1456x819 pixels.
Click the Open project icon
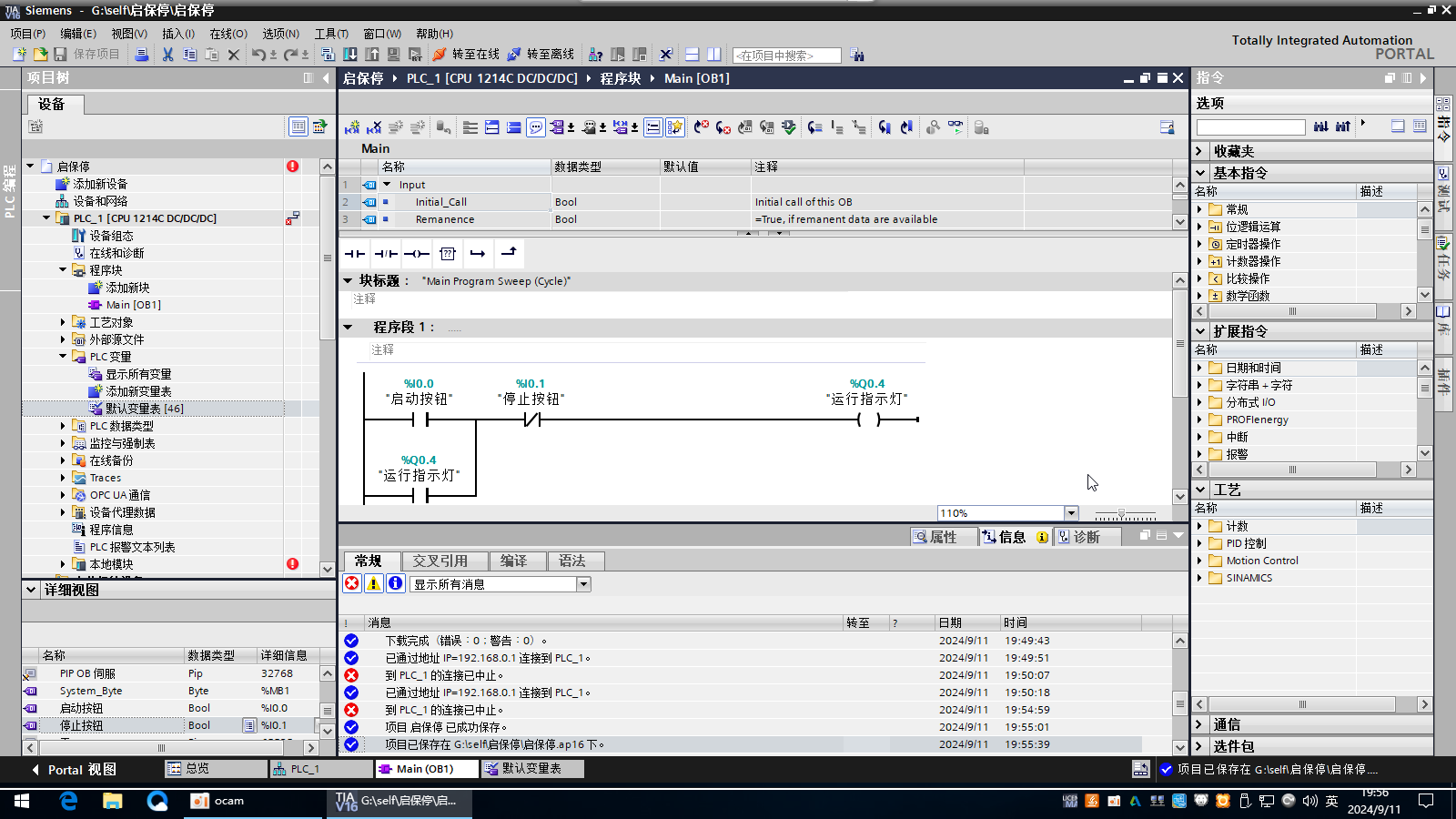pos(39,55)
